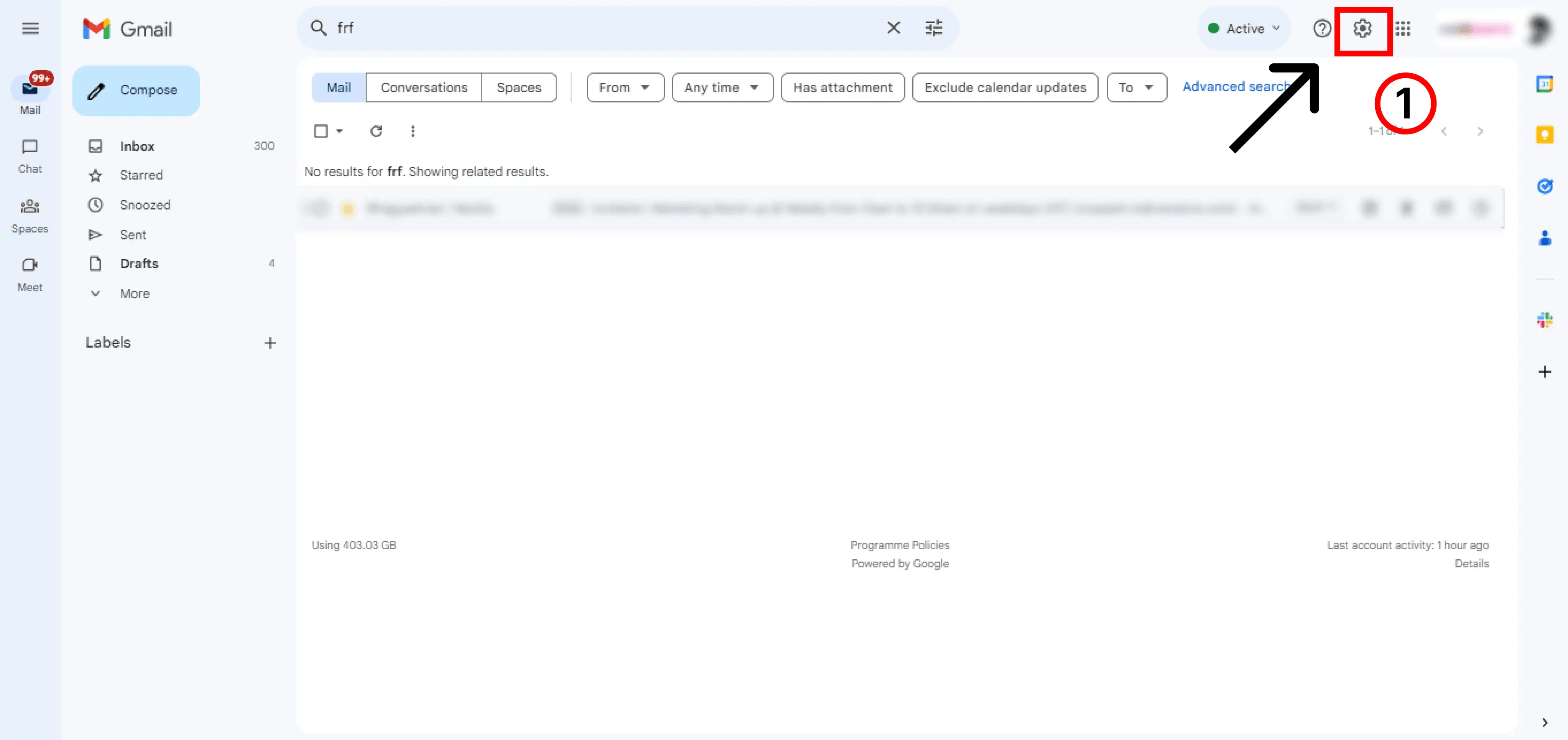Open the Any time dropdown
This screenshot has width=1568, height=740.
722,88
